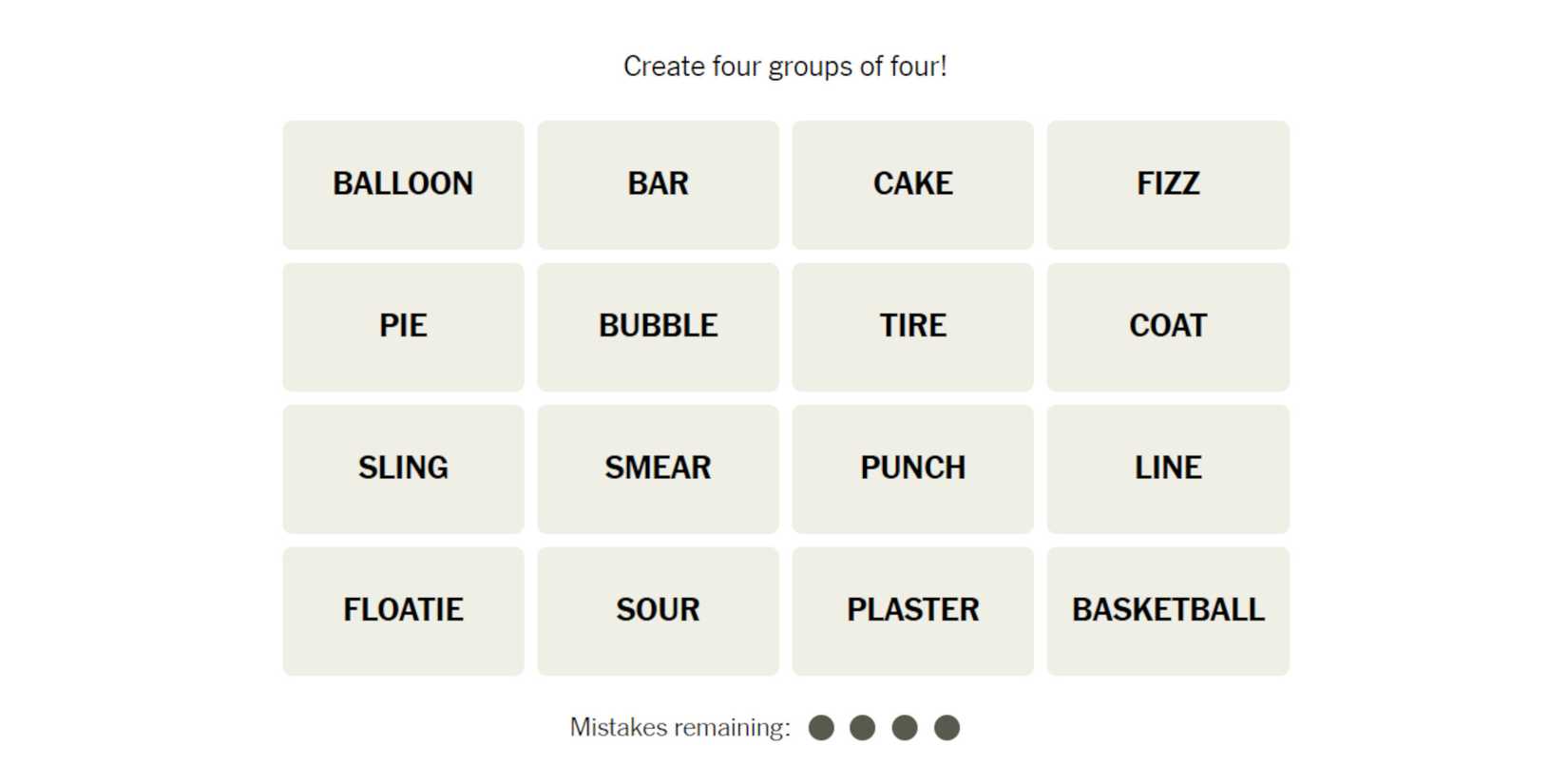Screen dimensions: 1568x784
Task: Tap the TIRE word tile
Action: tap(912, 327)
